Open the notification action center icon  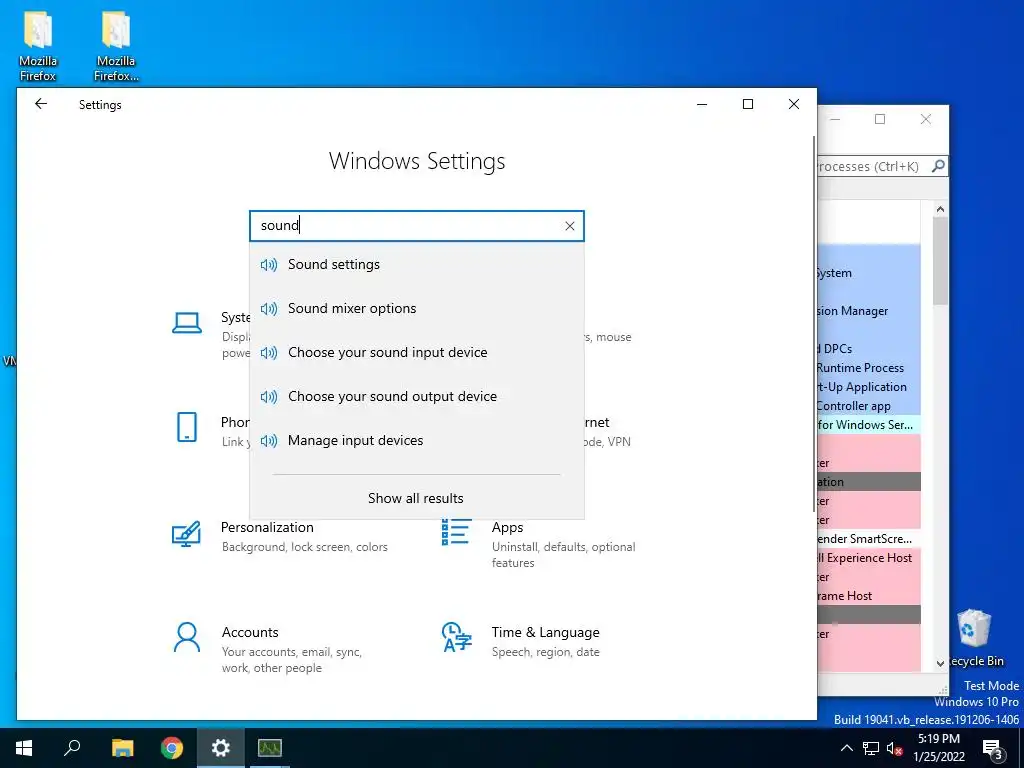993,749
